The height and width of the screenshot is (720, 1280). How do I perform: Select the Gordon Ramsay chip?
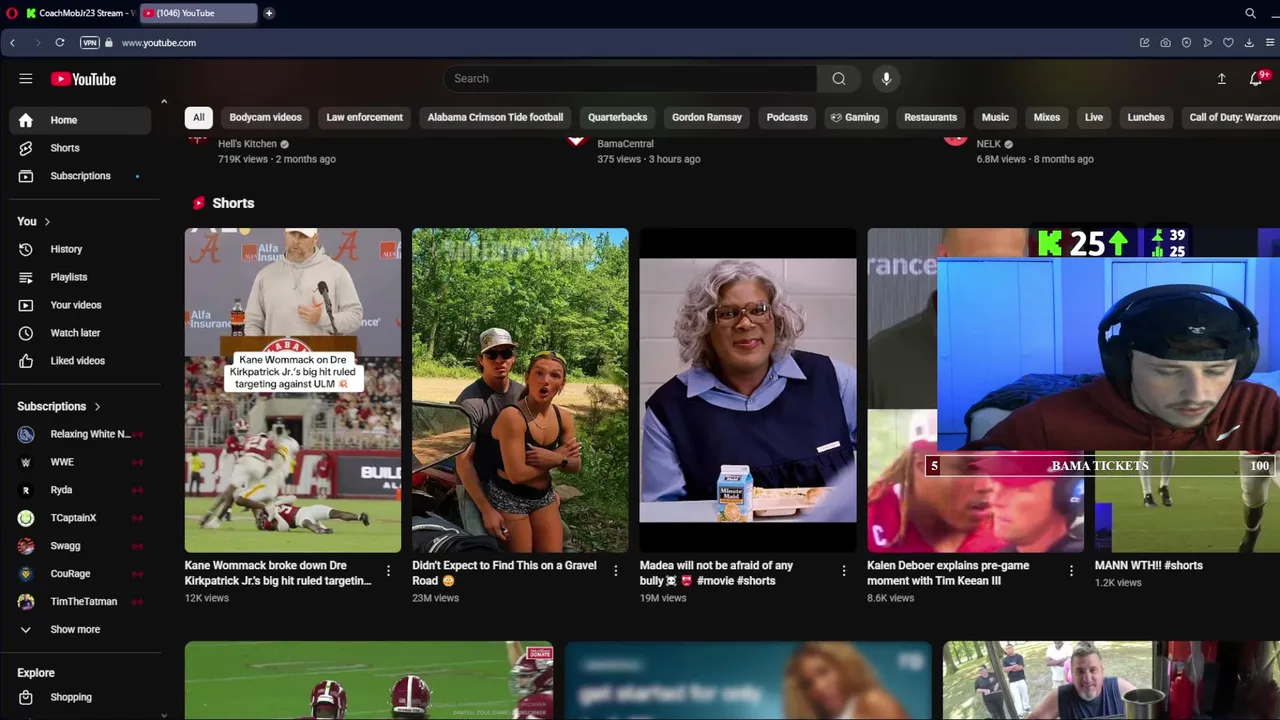click(x=707, y=117)
